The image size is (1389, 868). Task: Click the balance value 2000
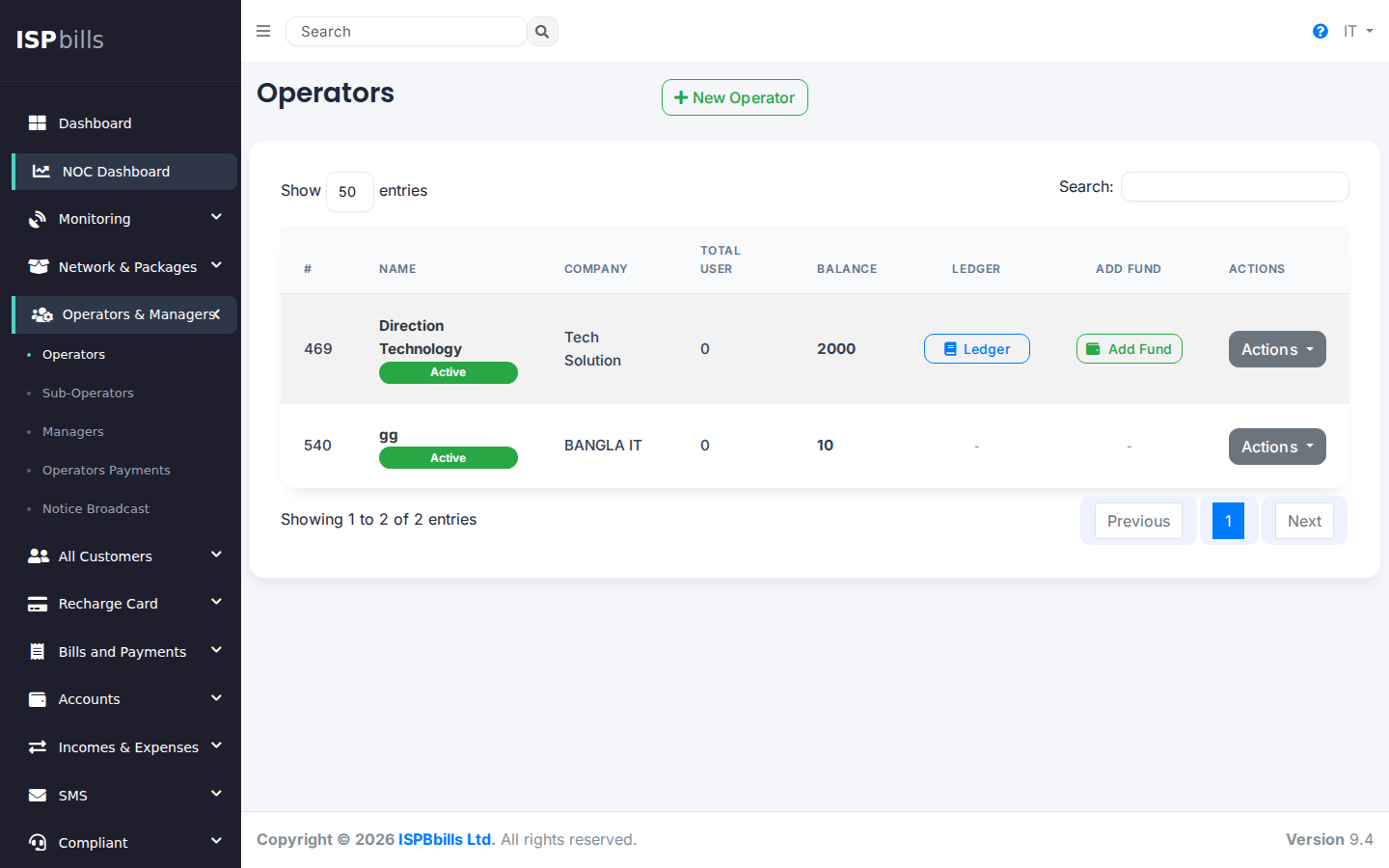(x=836, y=349)
